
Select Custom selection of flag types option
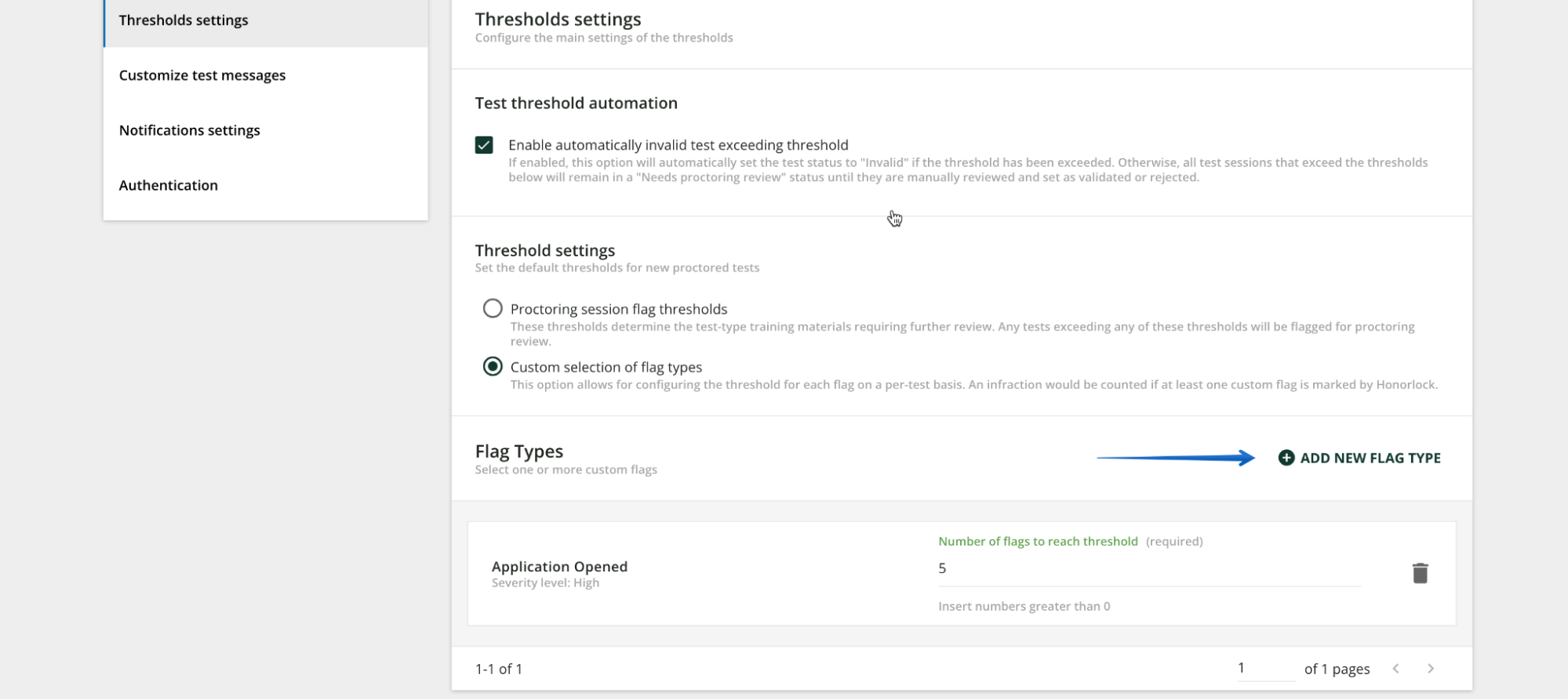tap(493, 366)
